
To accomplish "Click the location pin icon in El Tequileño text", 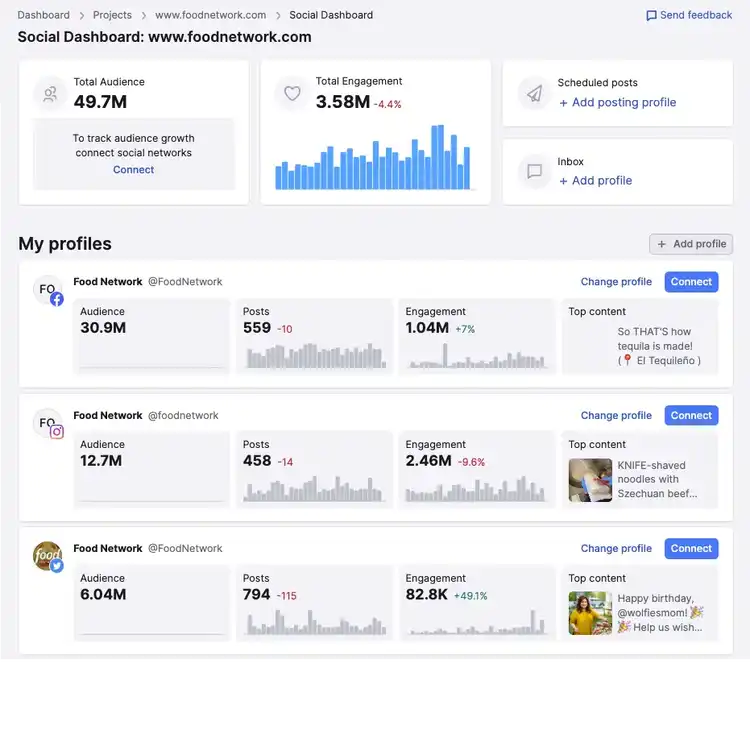I will point(627,360).
